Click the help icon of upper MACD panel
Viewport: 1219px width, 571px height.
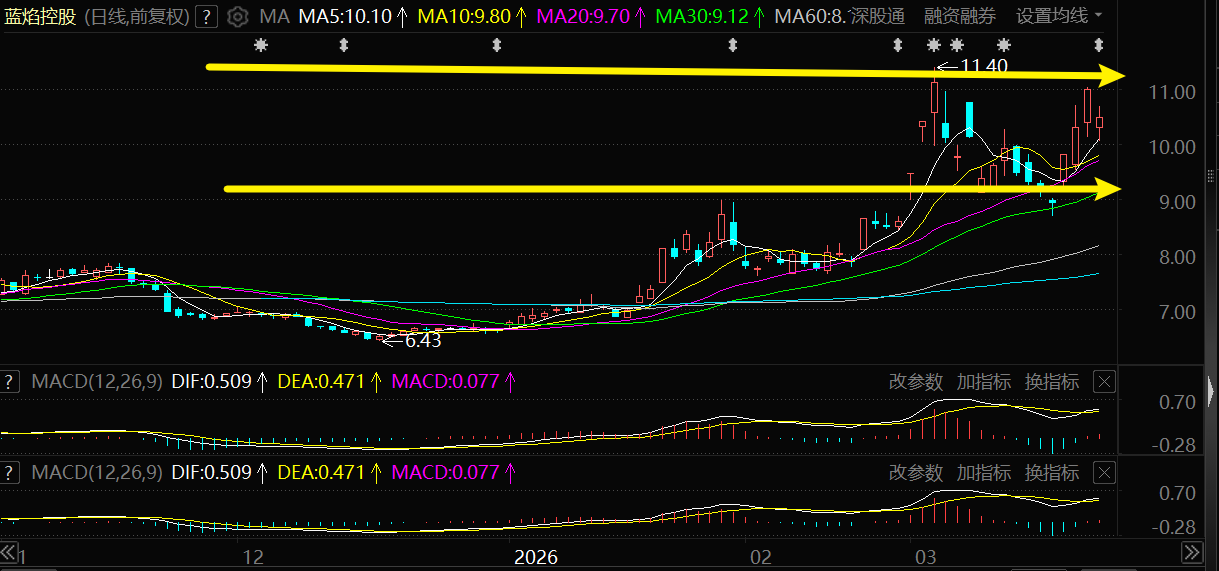(10, 381)
